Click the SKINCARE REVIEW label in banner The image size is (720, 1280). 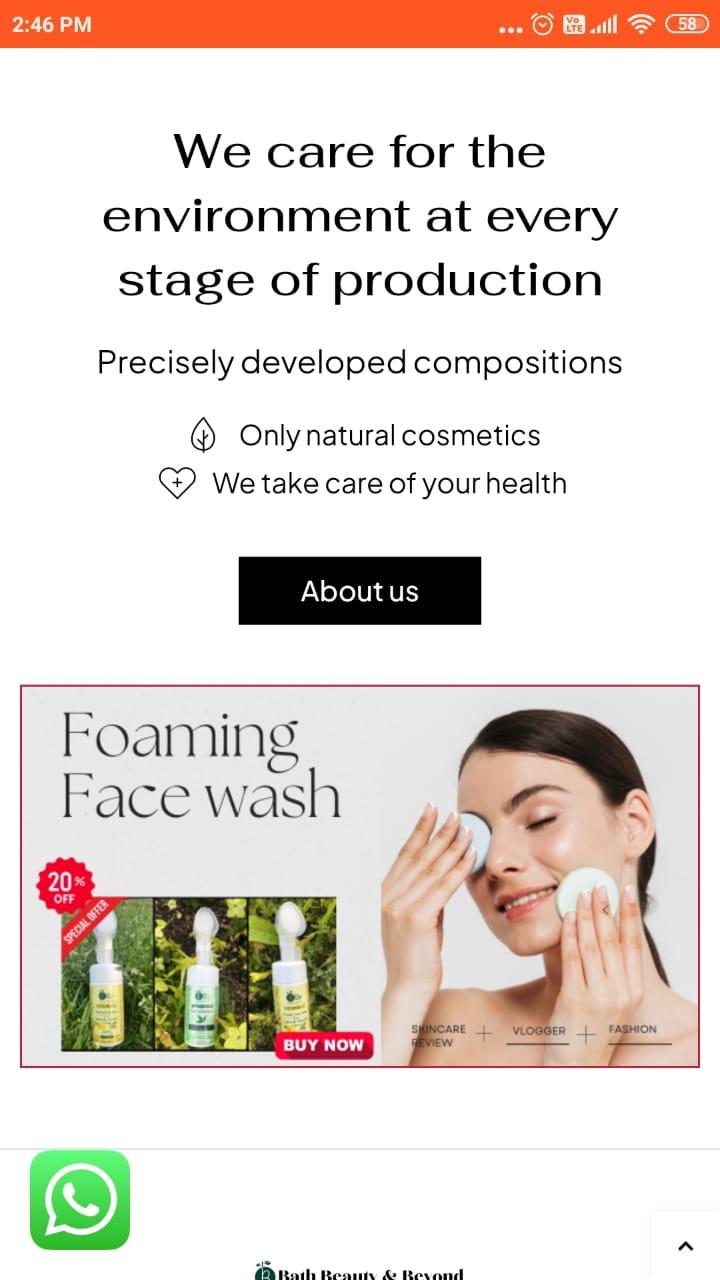(438, 1035)
